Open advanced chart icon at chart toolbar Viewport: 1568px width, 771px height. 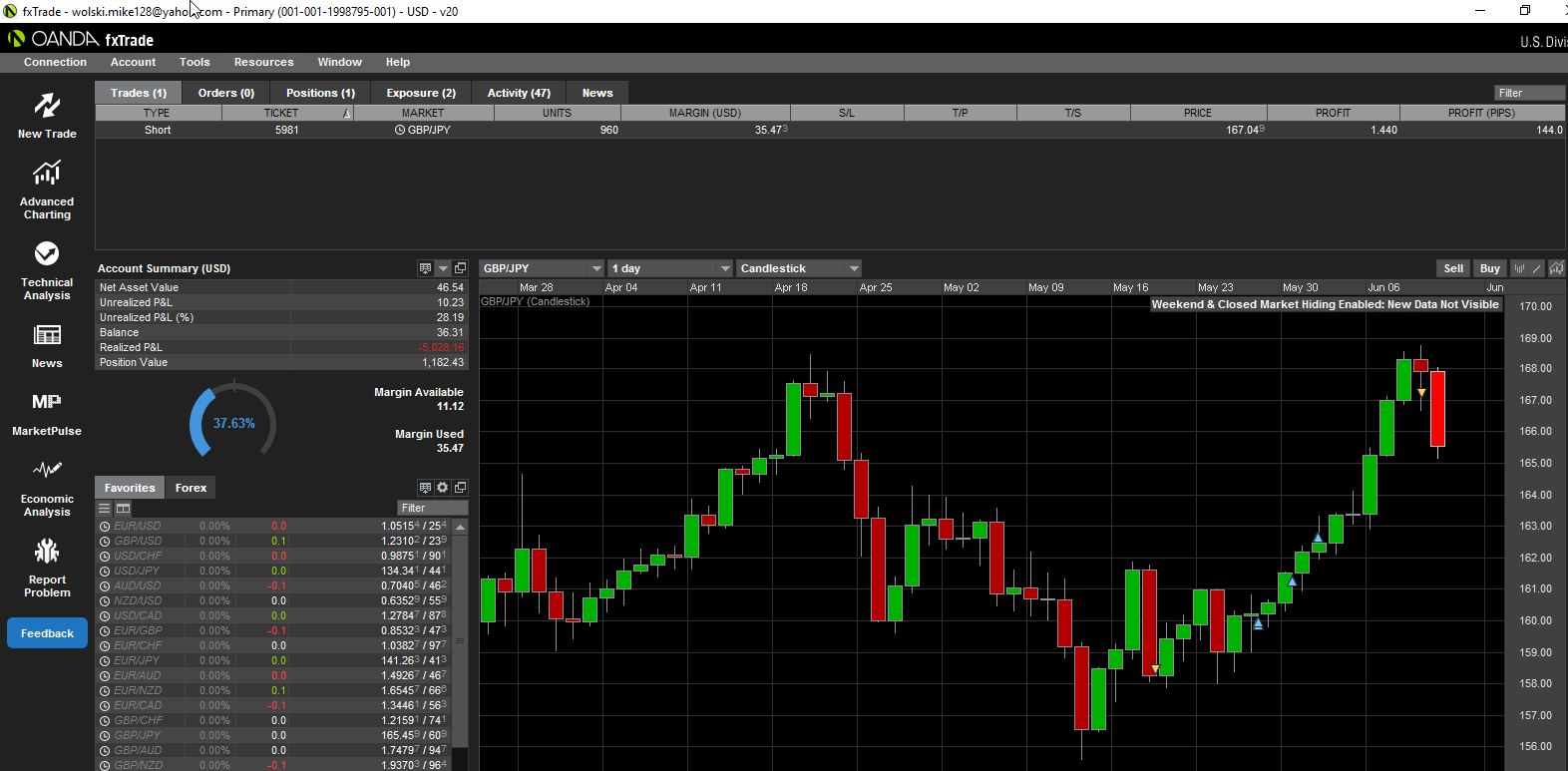1556,268
